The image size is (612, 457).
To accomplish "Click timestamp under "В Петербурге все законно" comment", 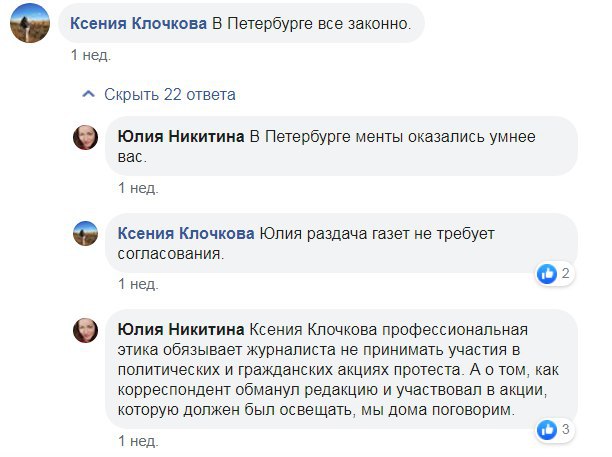I will click(x=90, y=56).
